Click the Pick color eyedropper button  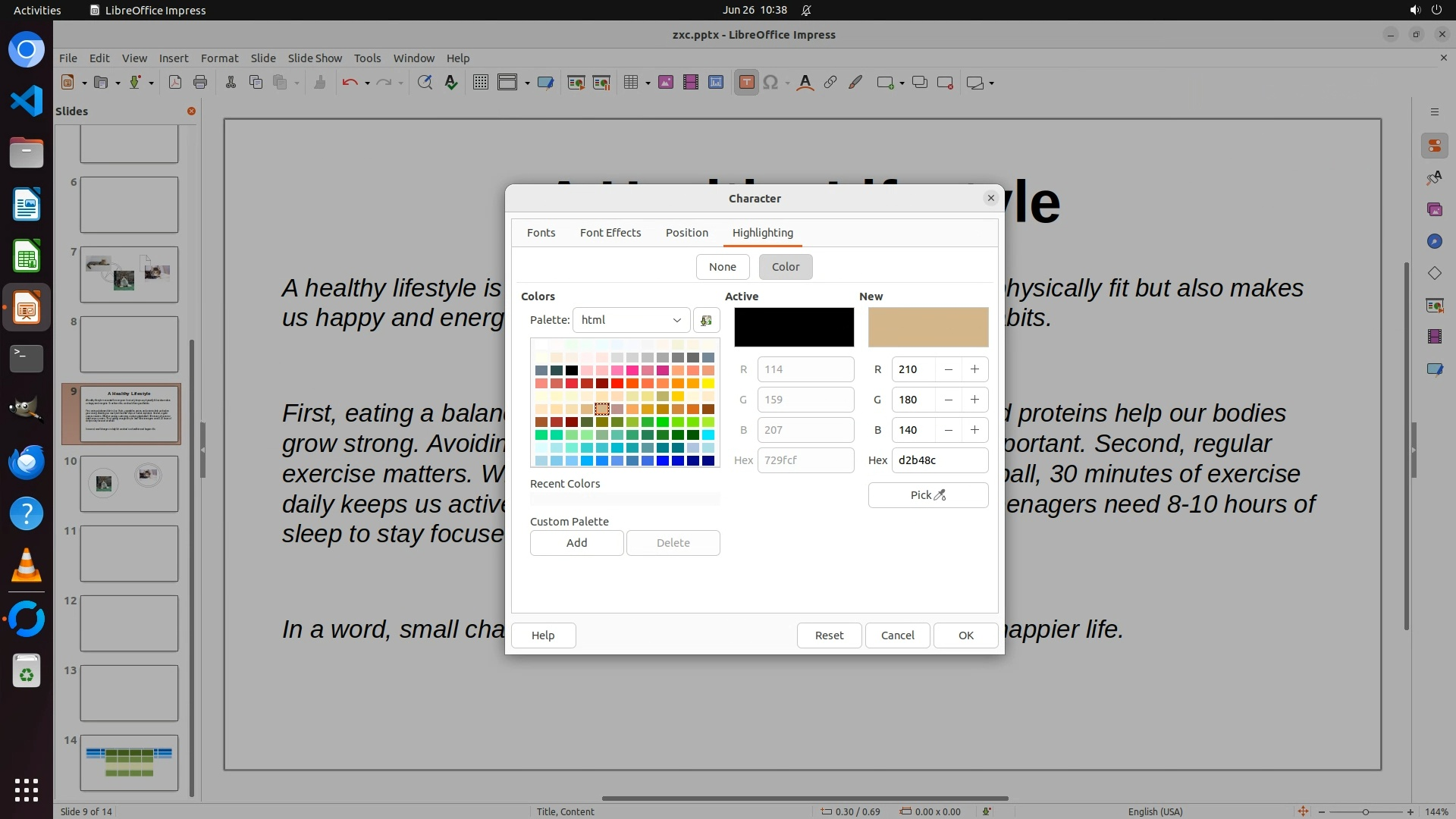tap(927, 495)
